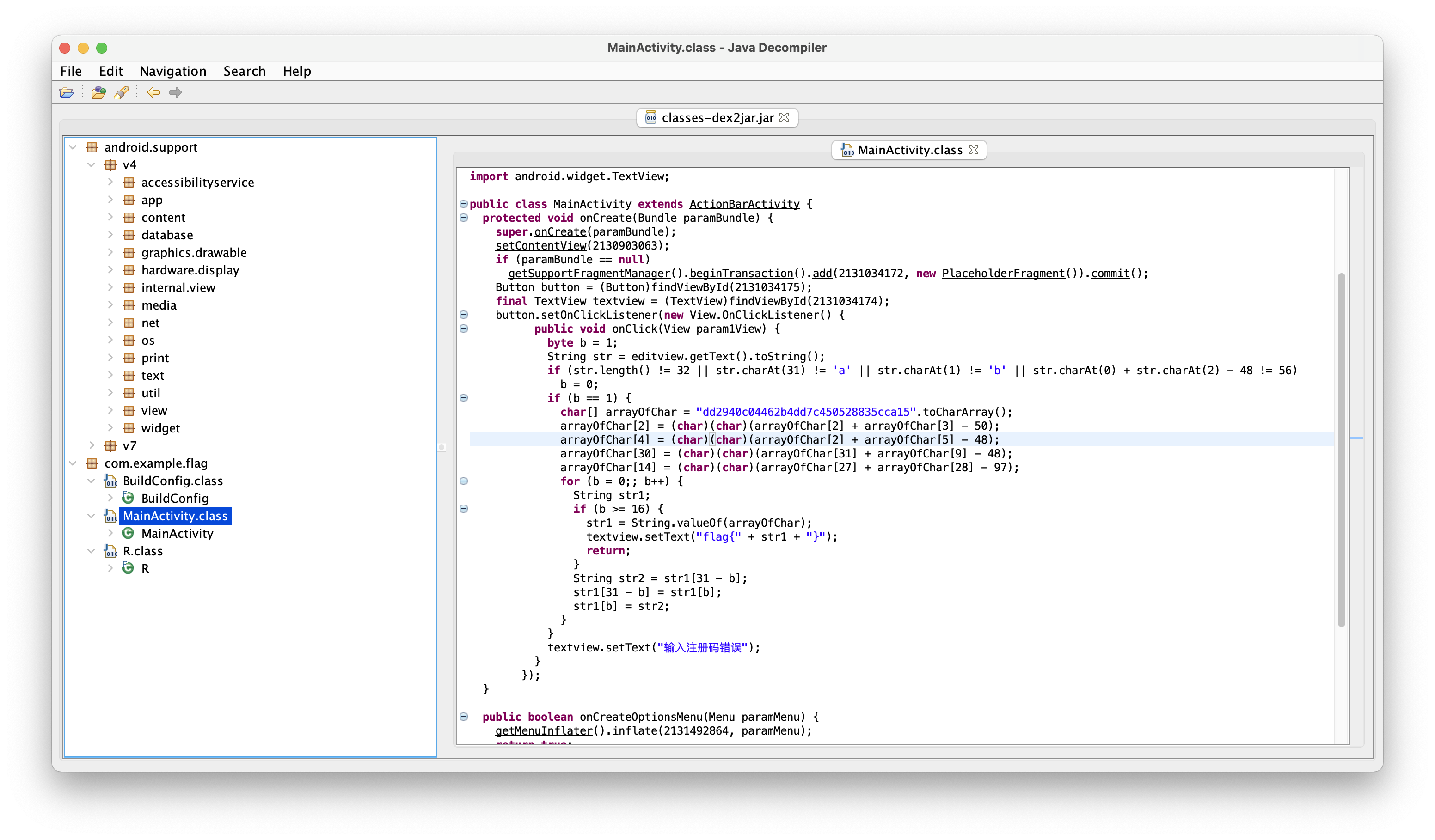Open the Navigation menu
Screen dimensions: 1435x840
click(172, 71)
